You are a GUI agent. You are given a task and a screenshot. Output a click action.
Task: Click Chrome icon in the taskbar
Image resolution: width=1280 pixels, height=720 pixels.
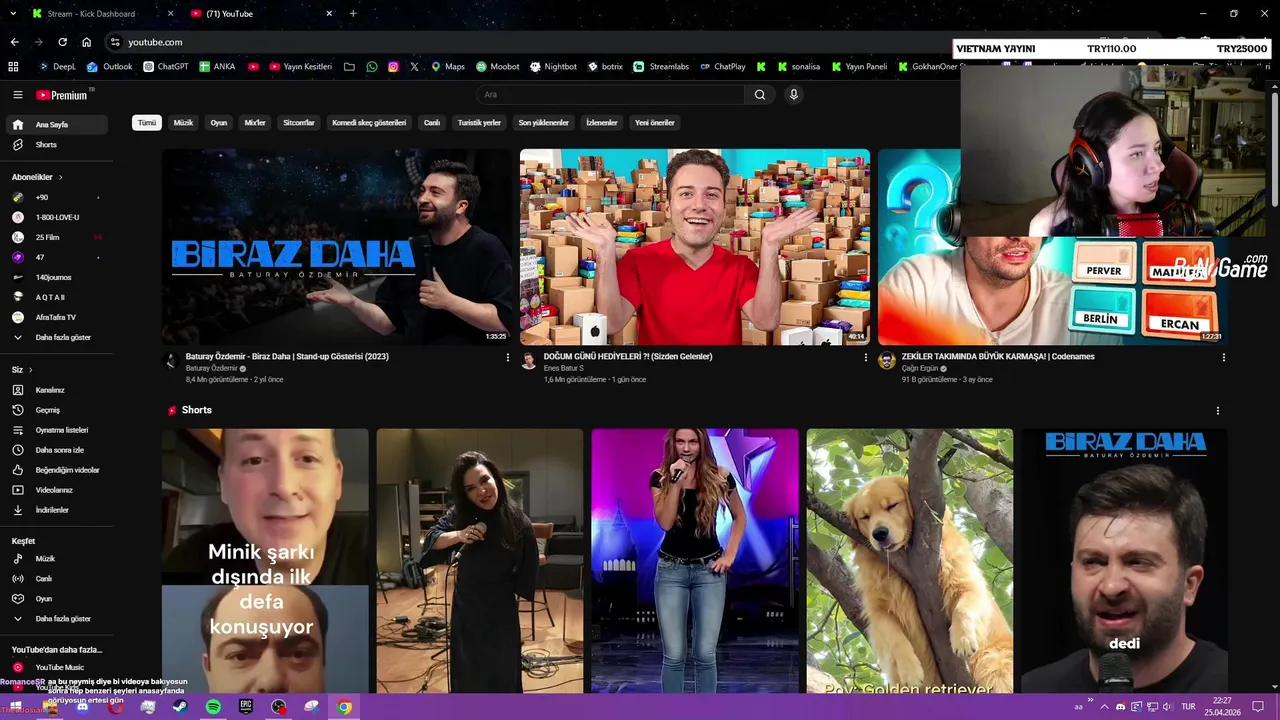coord(344,707)
